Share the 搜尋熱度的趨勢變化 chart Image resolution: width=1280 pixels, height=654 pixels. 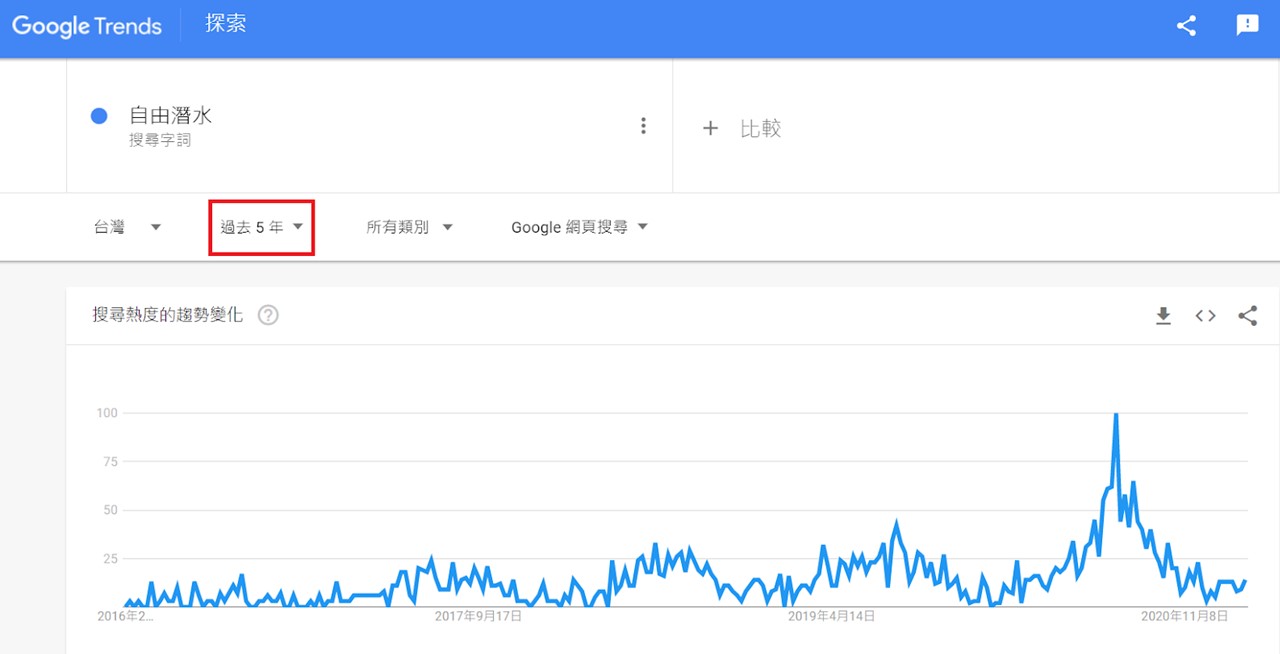(x=1247, y=316)
